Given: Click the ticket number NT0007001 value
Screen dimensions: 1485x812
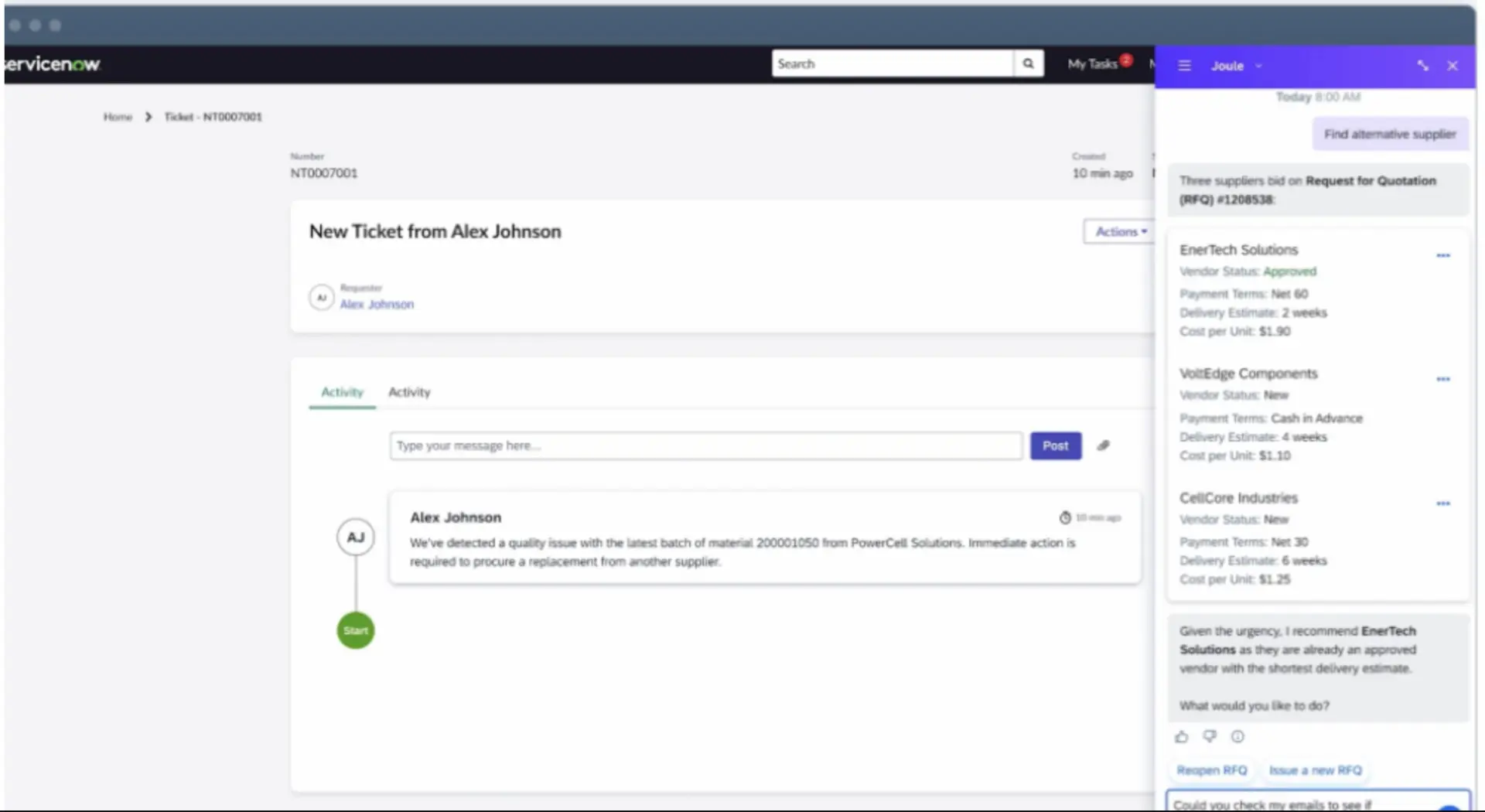Looking at the screenshot, I should [x=324, y=173].
